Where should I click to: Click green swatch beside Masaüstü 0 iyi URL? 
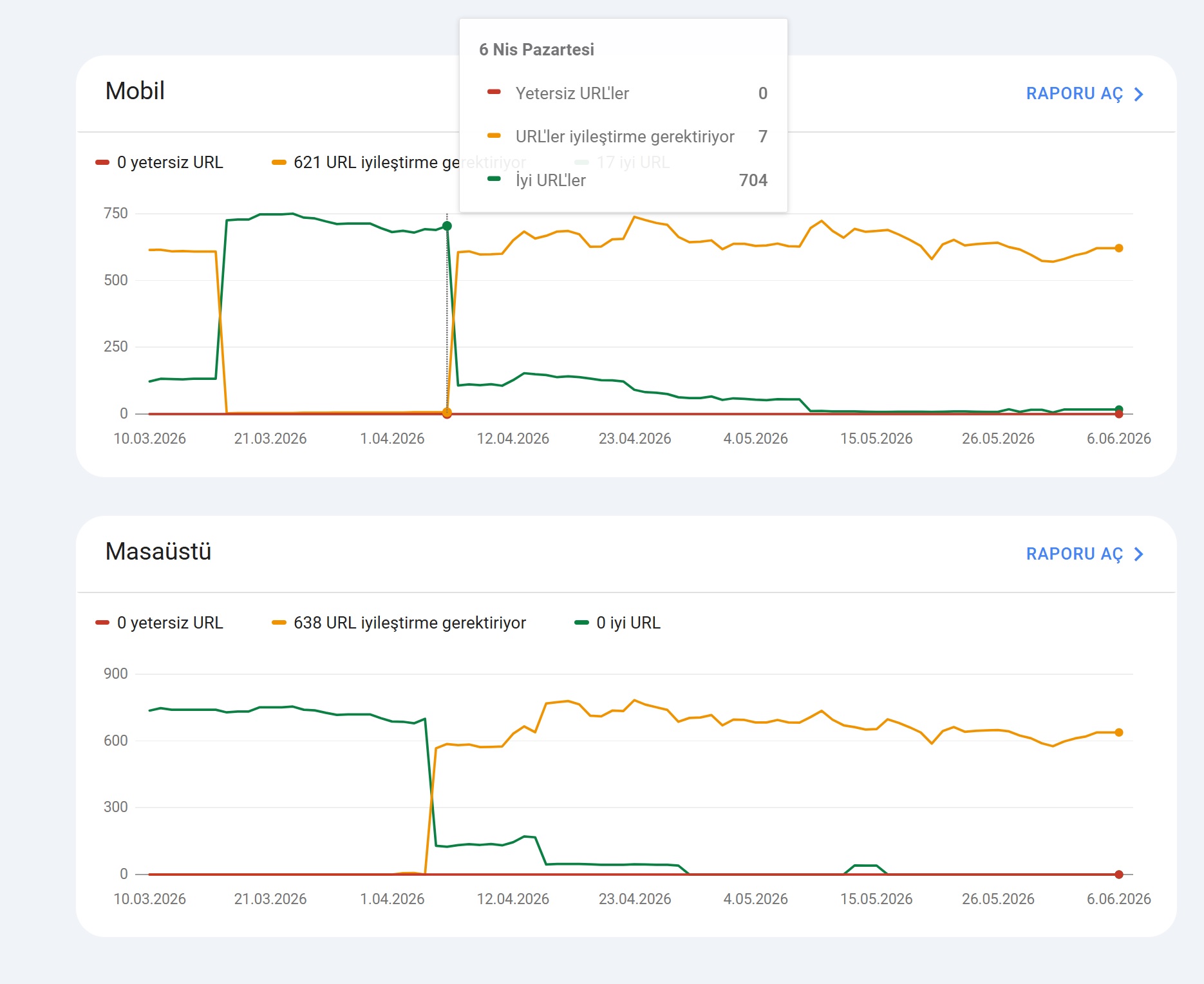click(581, 623)
